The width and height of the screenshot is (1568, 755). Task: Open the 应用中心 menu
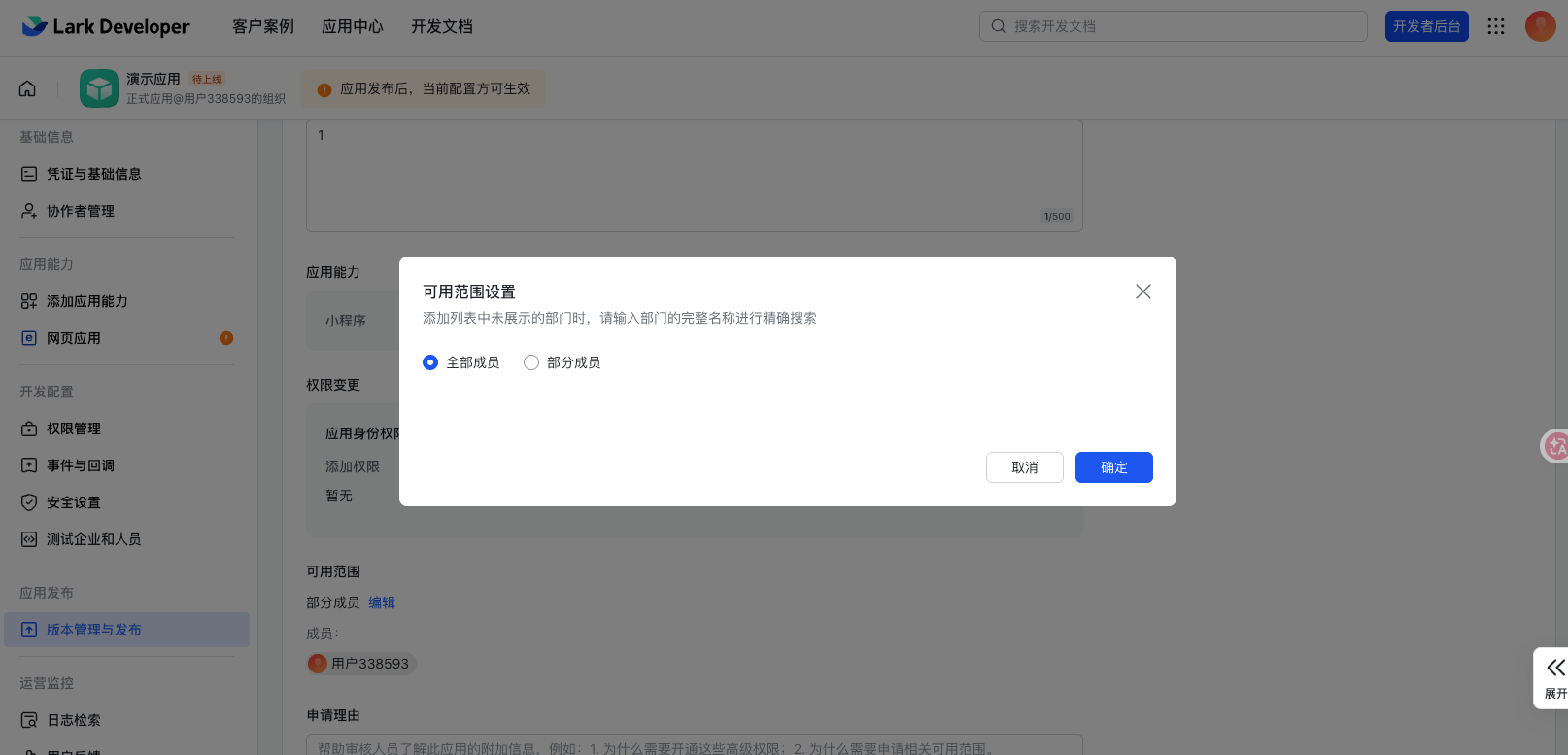(x=352, y=26)
